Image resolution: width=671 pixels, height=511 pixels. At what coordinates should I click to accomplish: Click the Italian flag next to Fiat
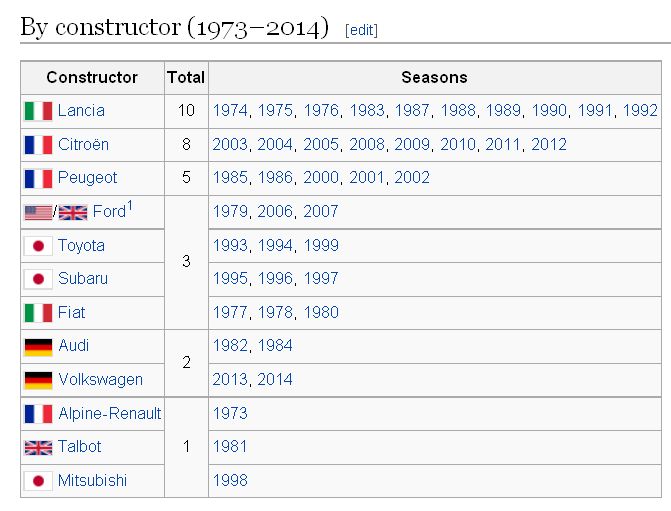click(x=38, y=313)
